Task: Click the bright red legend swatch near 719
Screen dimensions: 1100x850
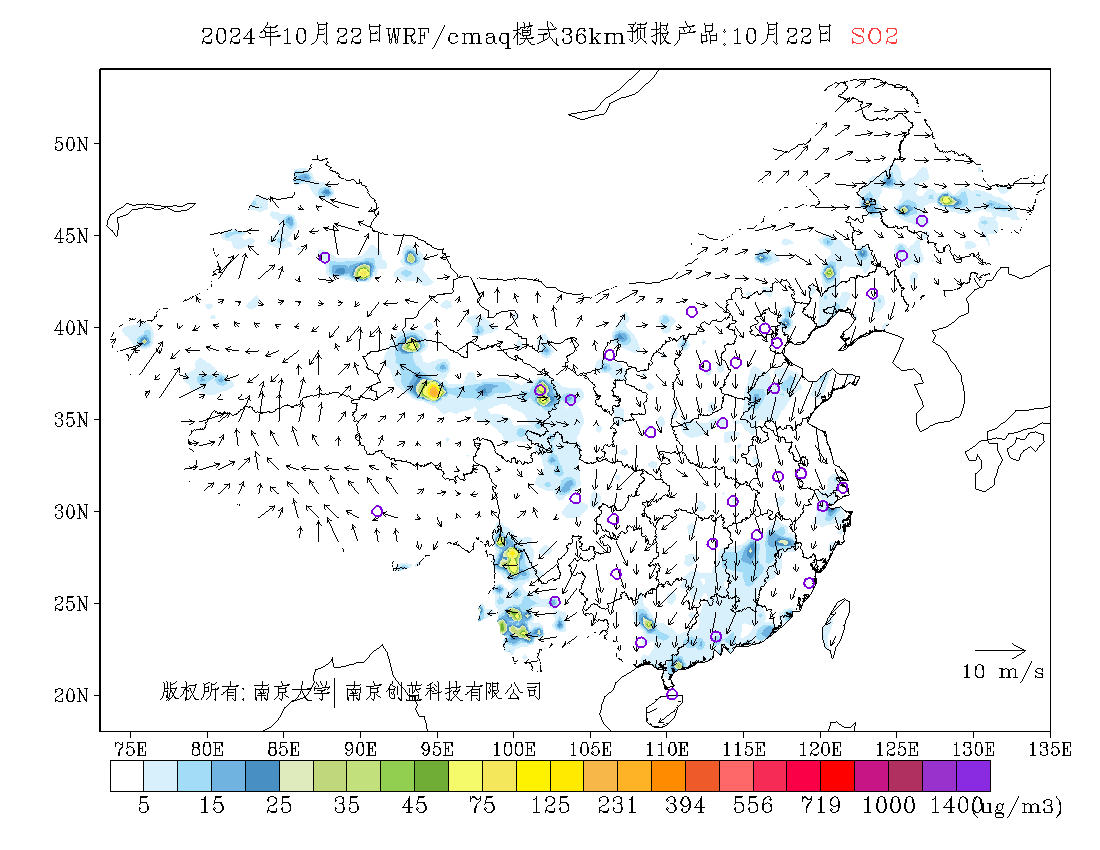Action: tap(838, 776)
